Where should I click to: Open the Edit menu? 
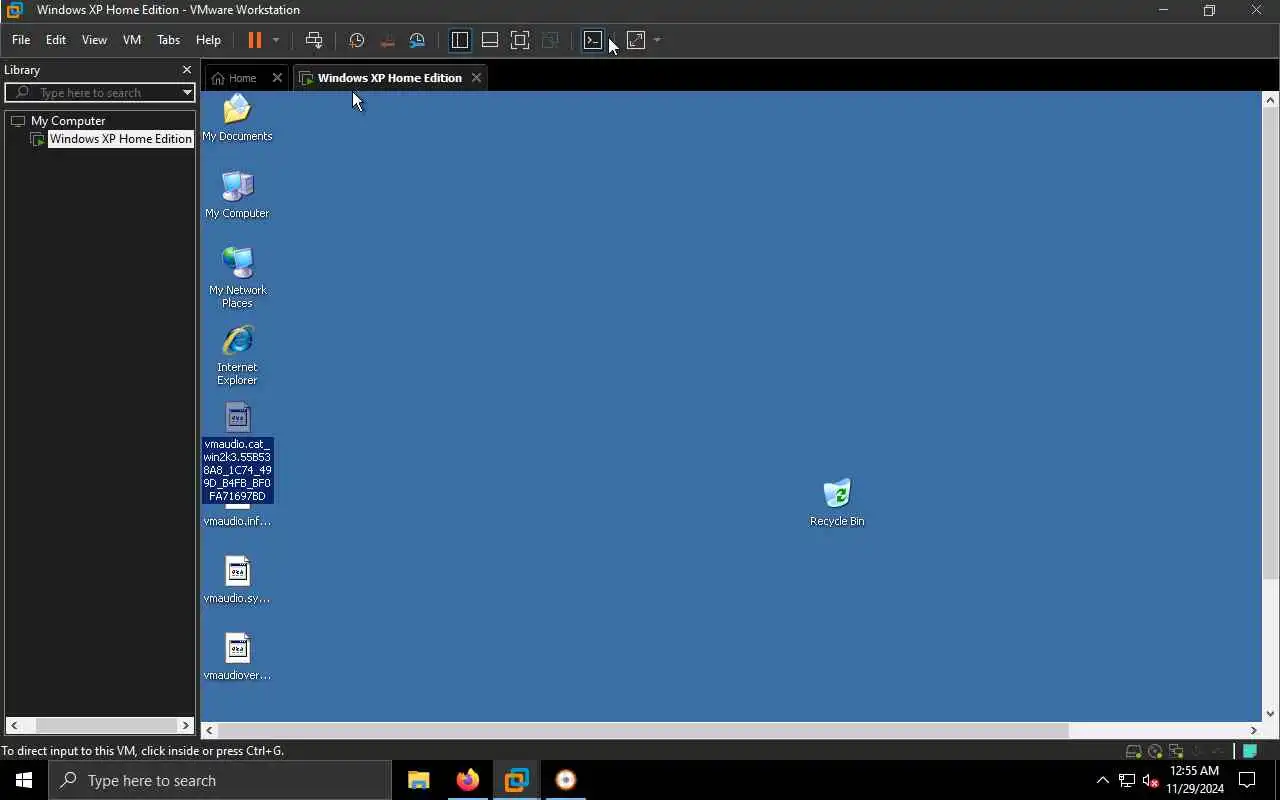pos(56,40)
